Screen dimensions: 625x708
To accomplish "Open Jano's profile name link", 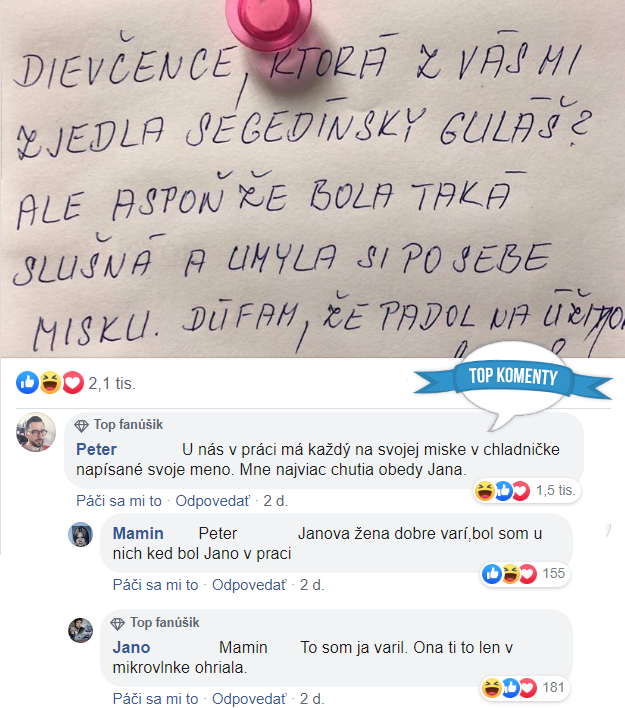I will pyautogui.click(x=131, y=648).
